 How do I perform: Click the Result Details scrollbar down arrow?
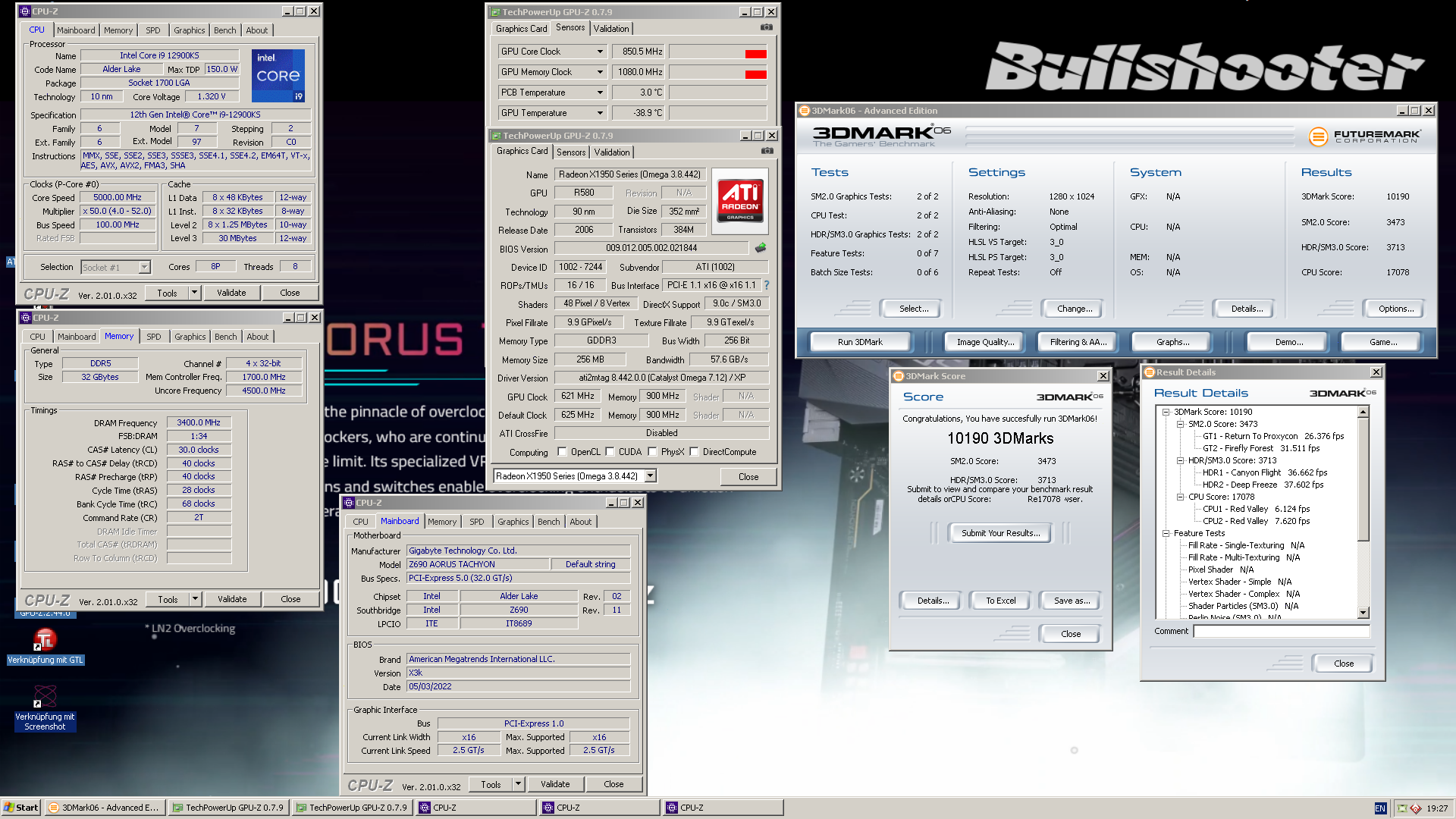click(x=1363, y=613)
